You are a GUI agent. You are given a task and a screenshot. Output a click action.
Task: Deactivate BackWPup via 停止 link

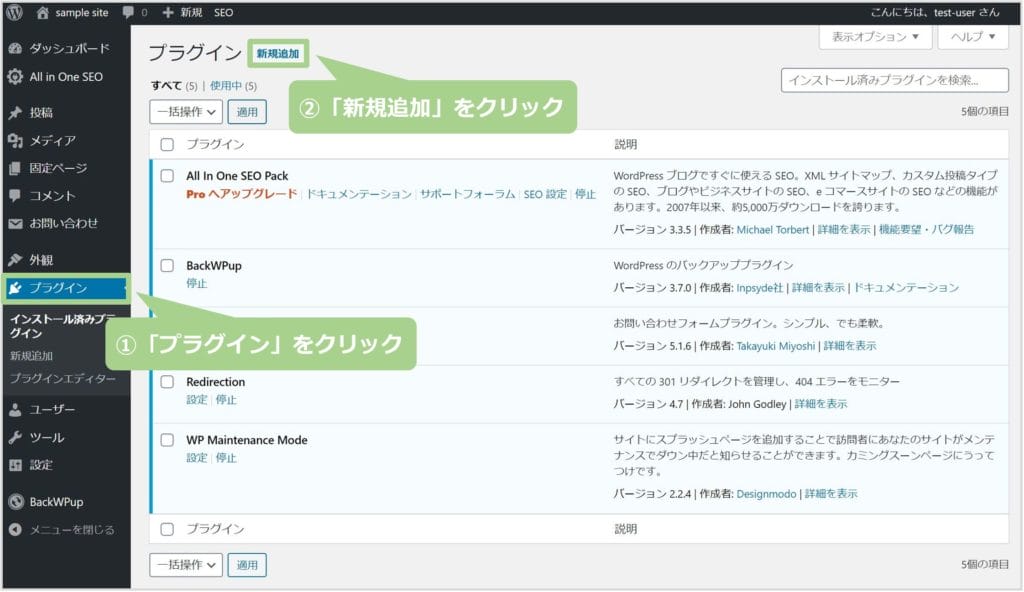pyautogui.click(x=197, y=283)
